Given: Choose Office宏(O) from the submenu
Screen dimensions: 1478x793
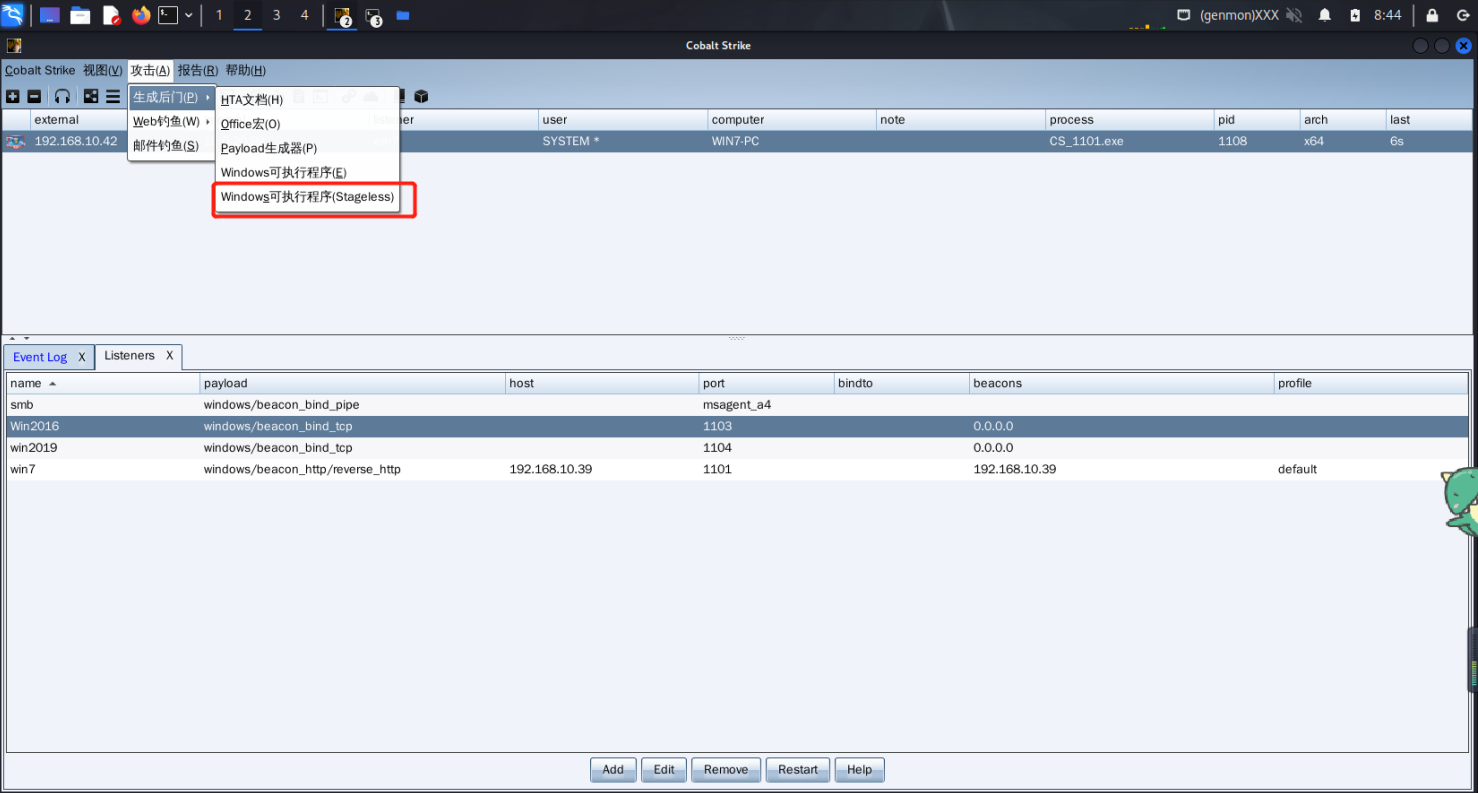Looking at the screenshot, I should (x=308, y=124).
